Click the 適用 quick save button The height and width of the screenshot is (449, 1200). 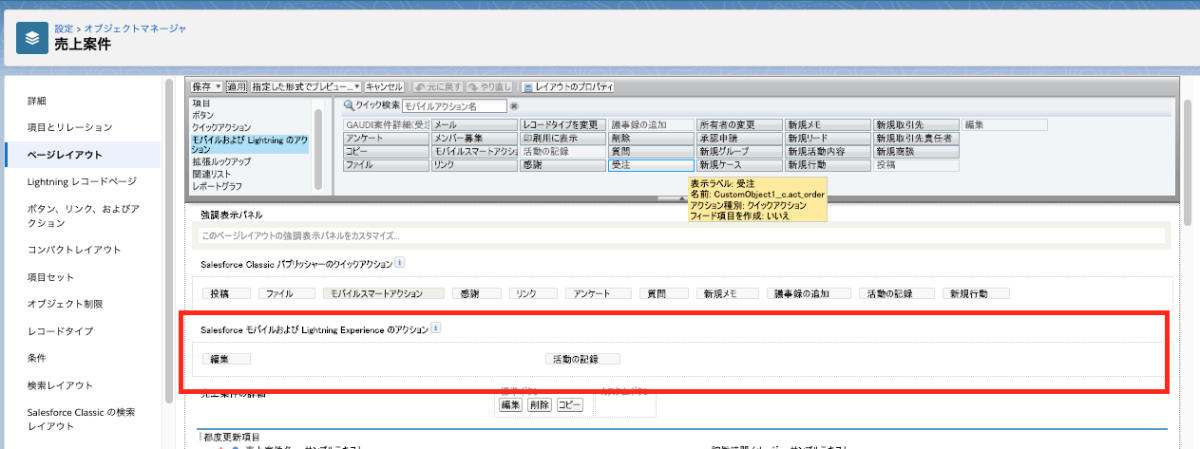[237, 87]
